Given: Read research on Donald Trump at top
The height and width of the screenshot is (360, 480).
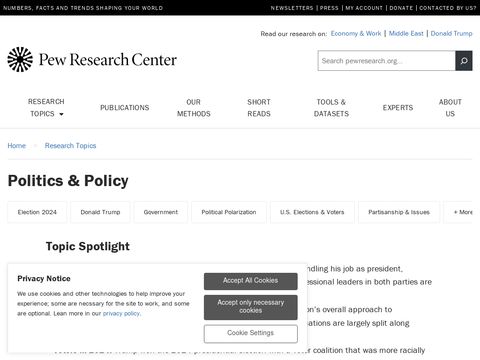Looking at the screenshot, I should [451, 33].
